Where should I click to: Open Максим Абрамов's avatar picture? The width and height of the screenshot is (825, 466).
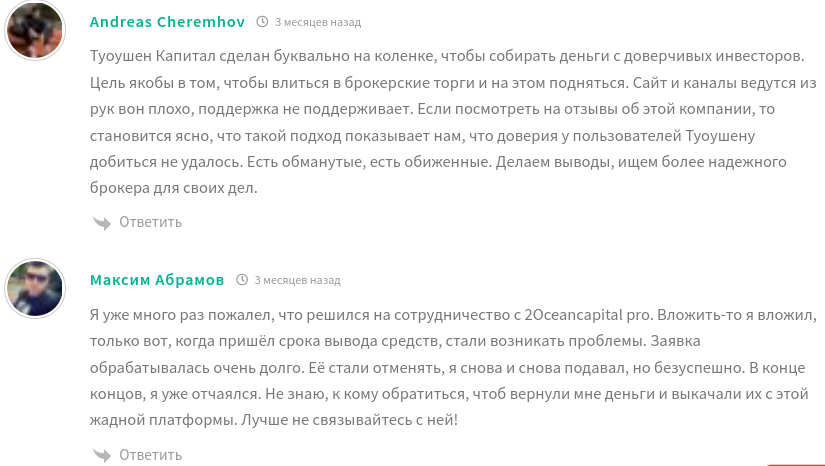click(36, 288)
